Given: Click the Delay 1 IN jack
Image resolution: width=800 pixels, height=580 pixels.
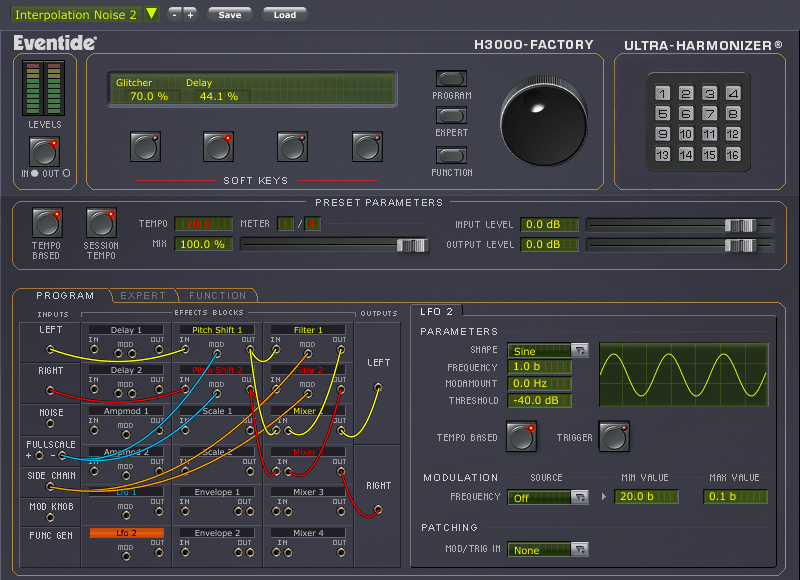Looking at the screenshot, I should pos(94,349).
